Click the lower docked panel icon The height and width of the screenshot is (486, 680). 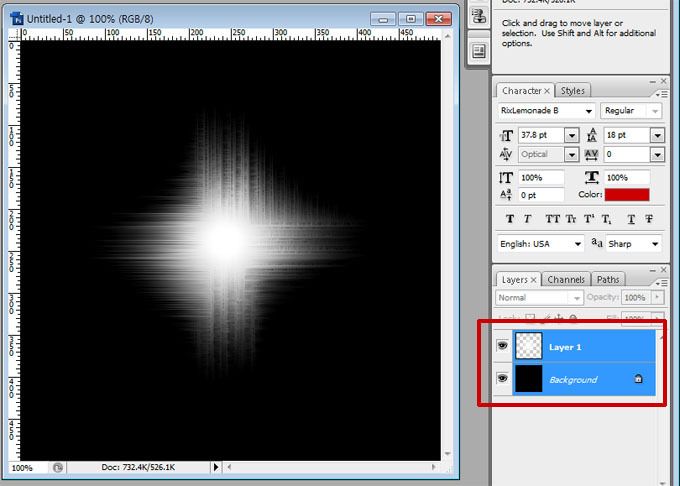[x=479, y=52]
